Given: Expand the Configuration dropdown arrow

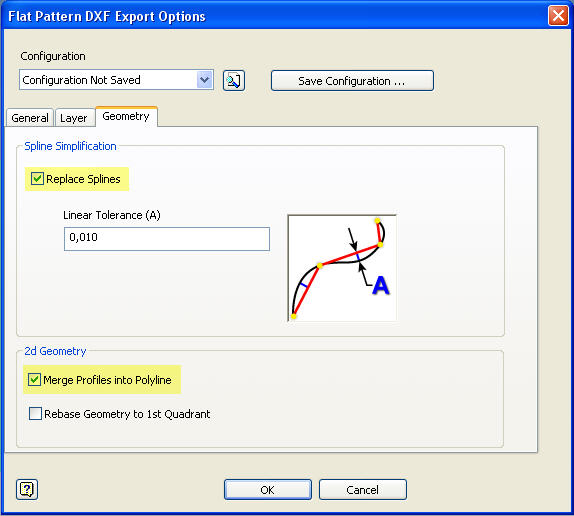Looking at the screenshot, I should 205,80.
